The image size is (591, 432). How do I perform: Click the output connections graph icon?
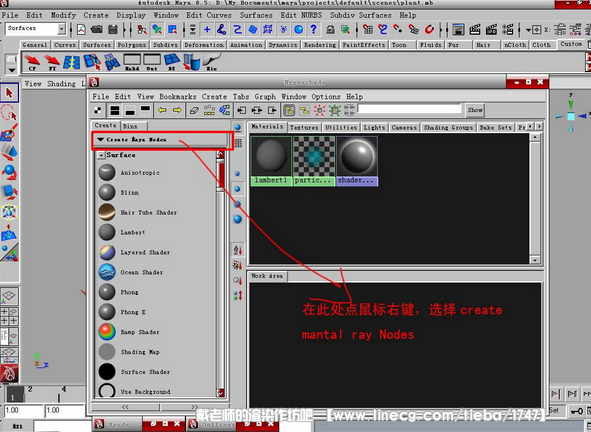[x=272, y=110]
